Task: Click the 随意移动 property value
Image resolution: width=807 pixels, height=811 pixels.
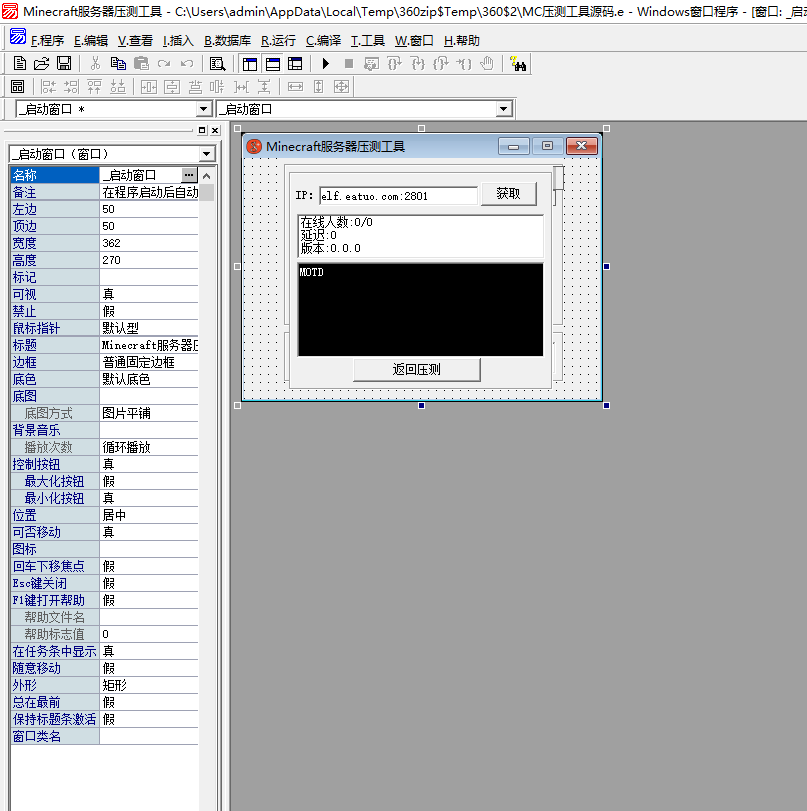Action: point(149,668)
